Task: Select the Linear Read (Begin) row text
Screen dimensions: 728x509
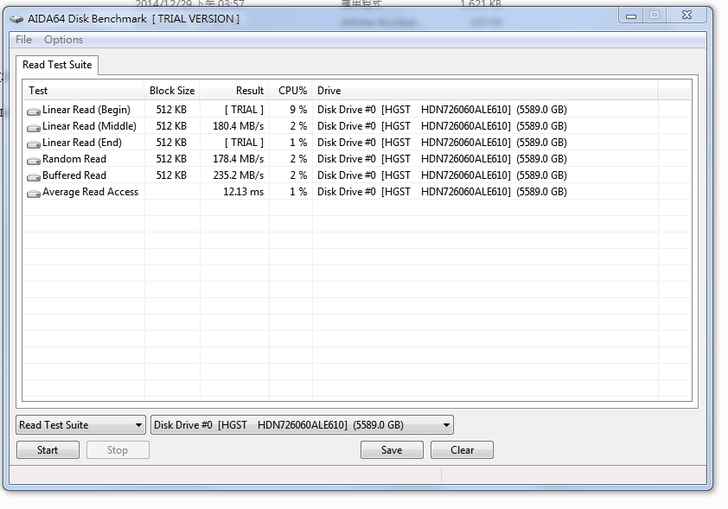Action: point(86,110)
